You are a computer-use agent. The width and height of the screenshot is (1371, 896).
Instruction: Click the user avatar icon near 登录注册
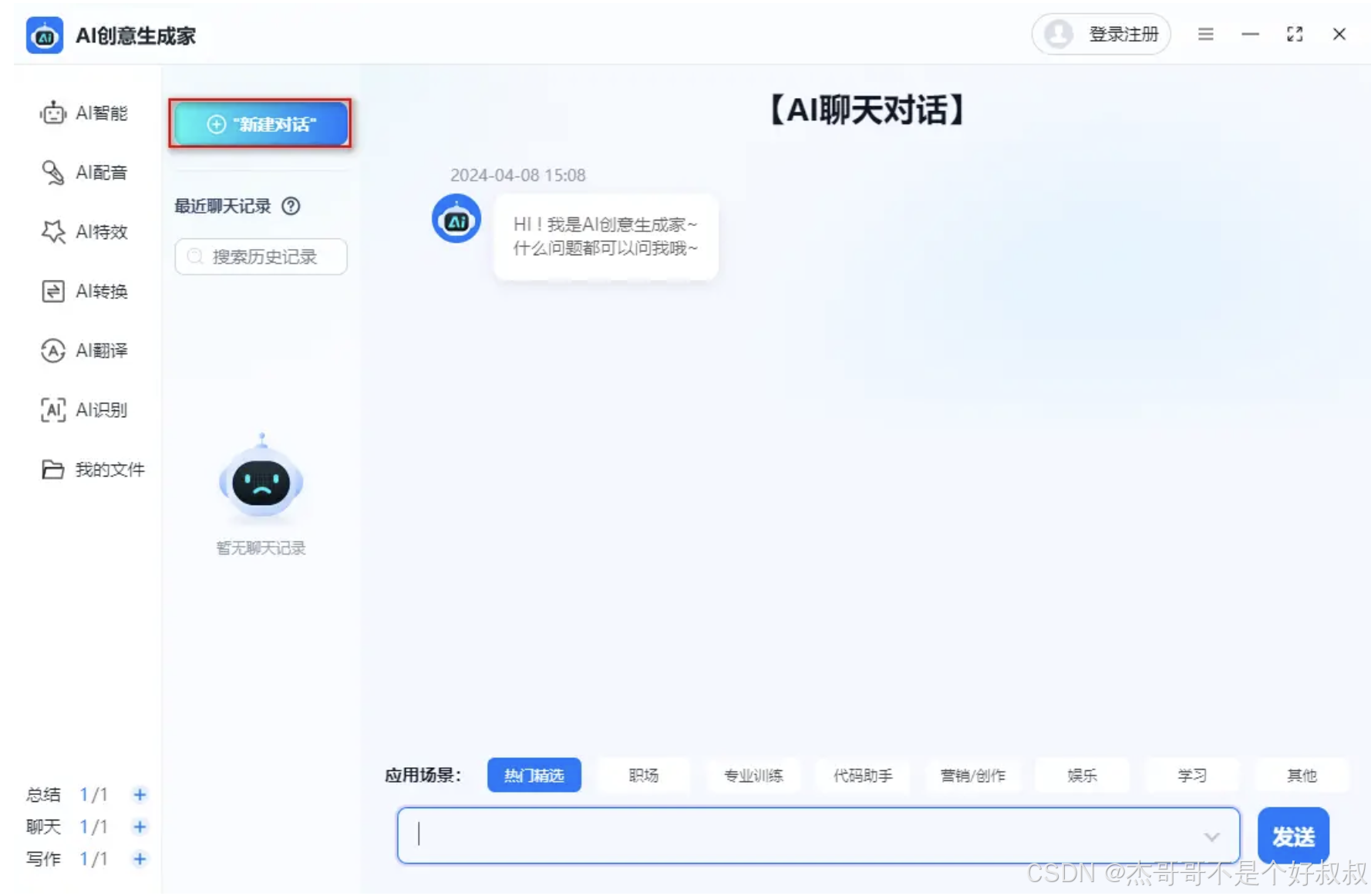click(1059, 34)
